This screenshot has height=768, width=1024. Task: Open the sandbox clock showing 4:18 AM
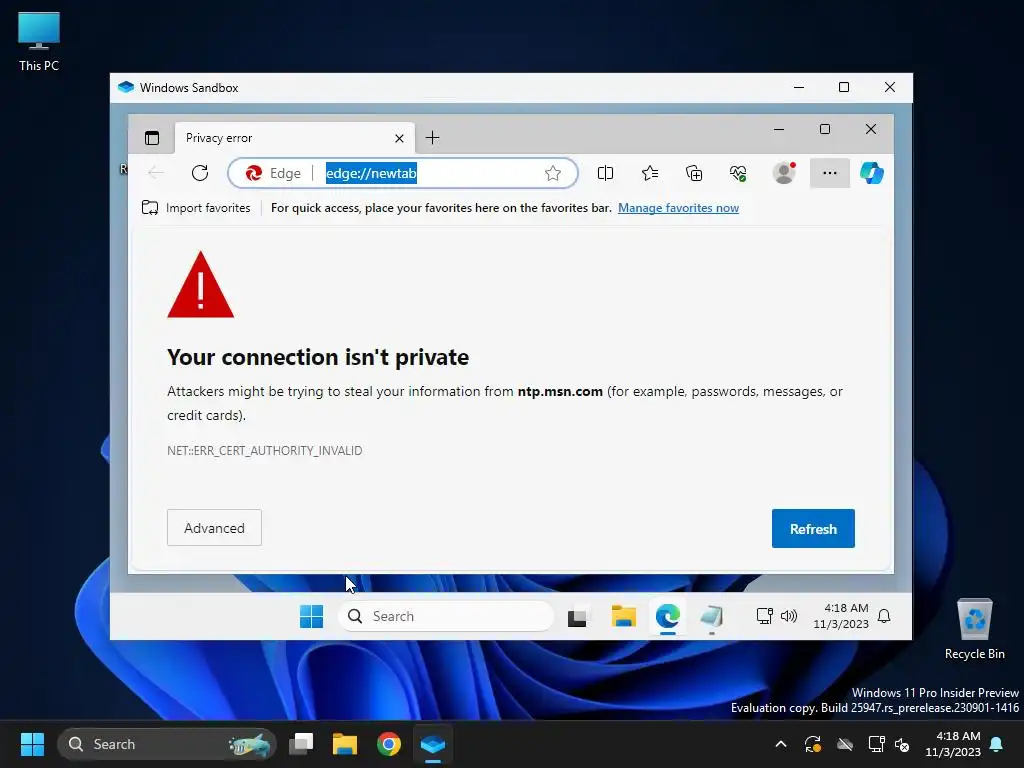(x=841, y=616)
